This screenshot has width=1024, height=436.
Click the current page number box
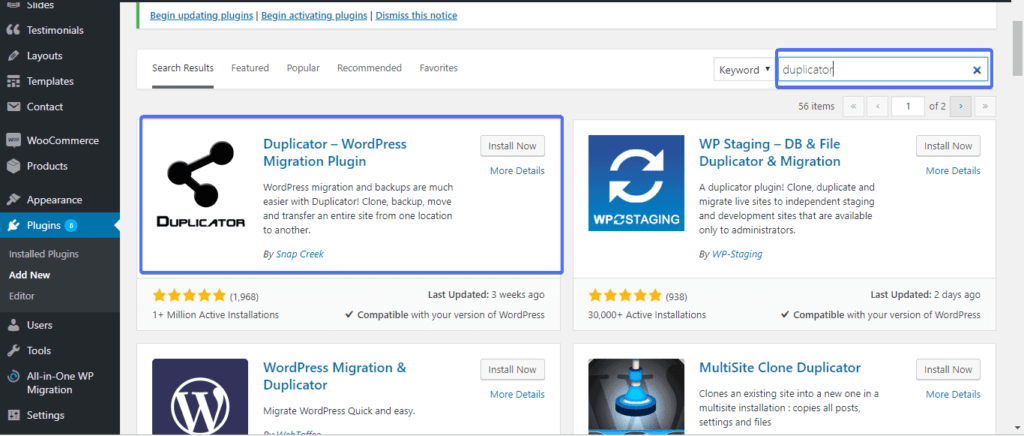pos(908,105)
